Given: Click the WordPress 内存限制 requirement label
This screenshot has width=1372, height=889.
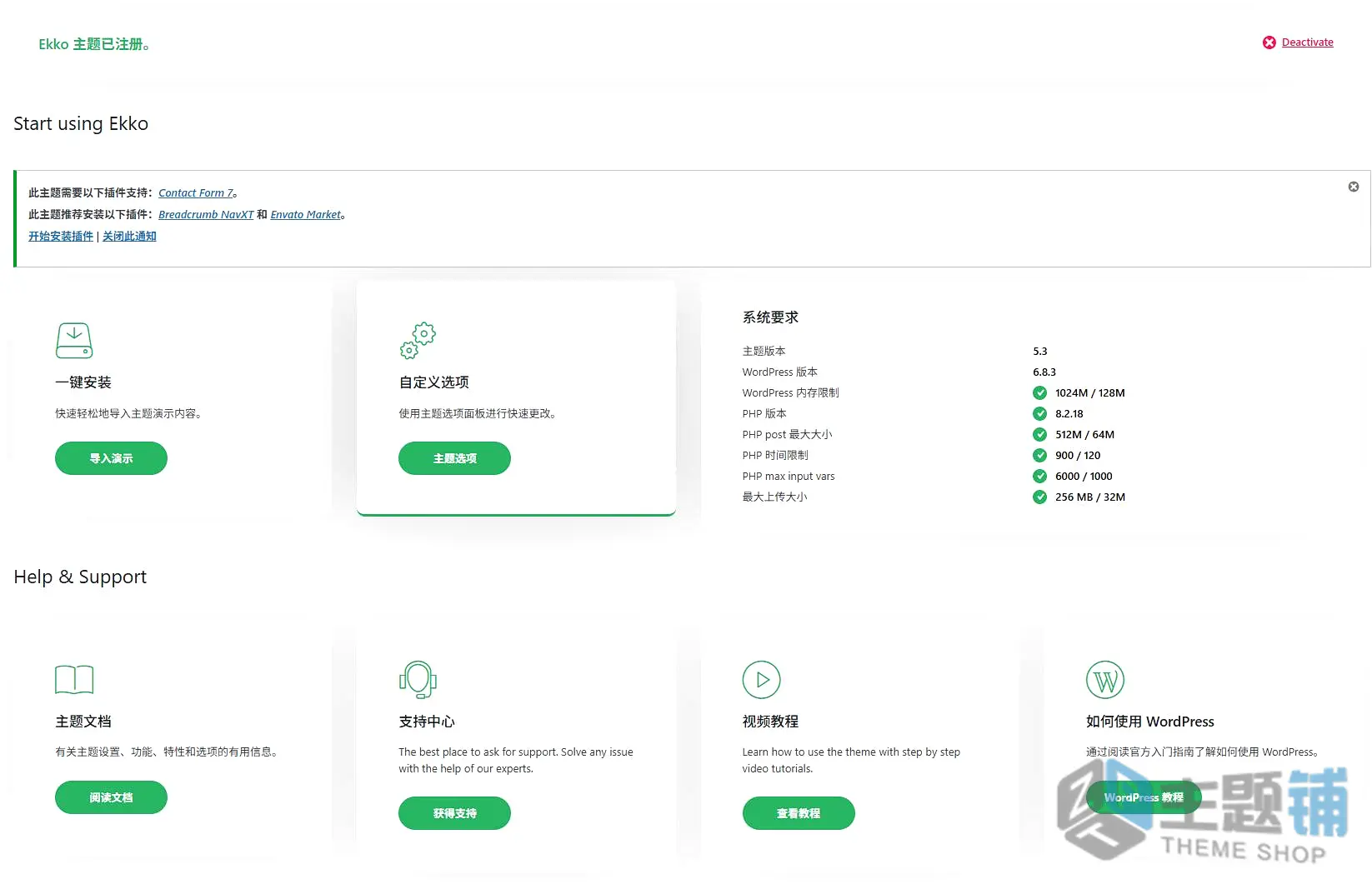Looking at the screenshot, I should (x=790, y=393).
